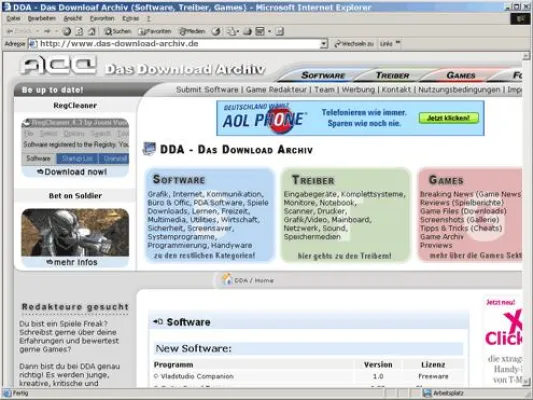Open the Werbung link
The width and height of the screenshot is (533, 400).
358,90
